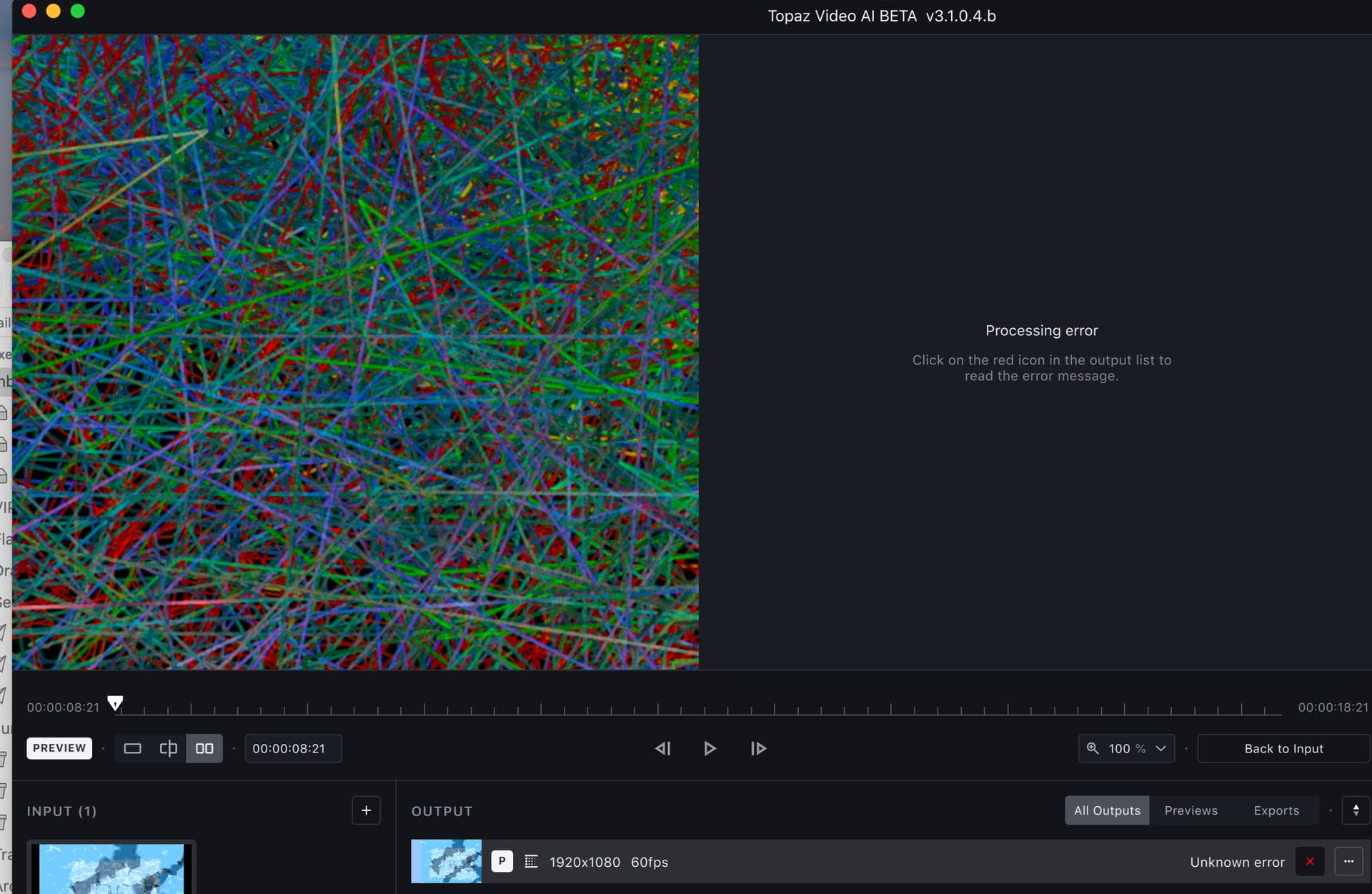
Task: Select the single view layout icon
Action: tap(132, 748)
